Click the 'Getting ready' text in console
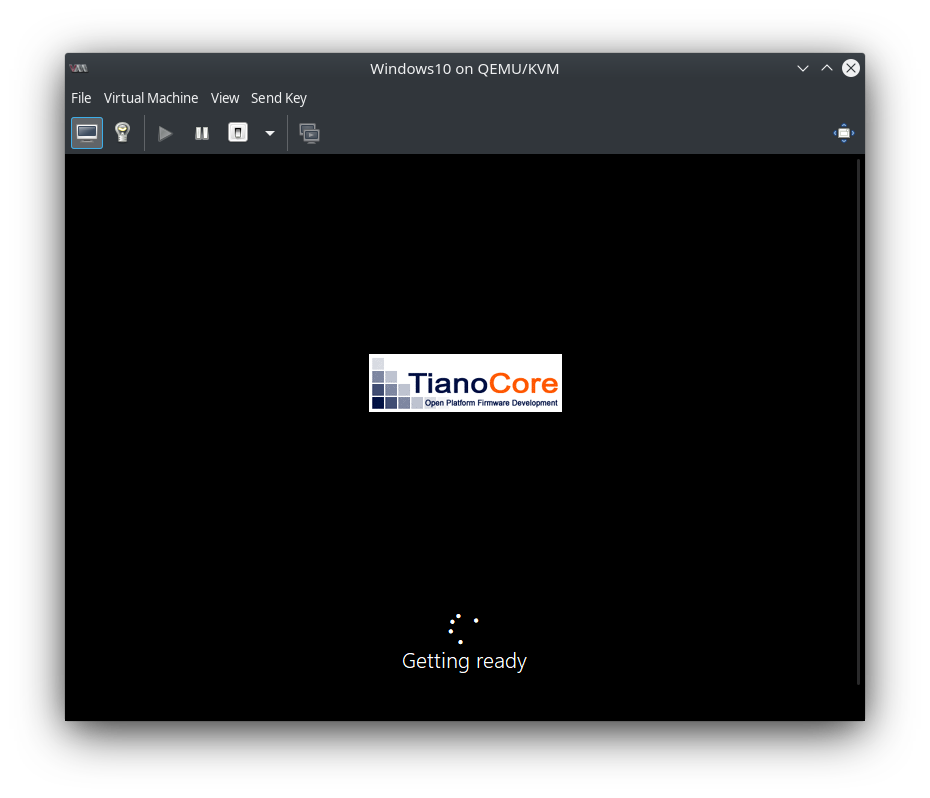The image size is (930, 798). (464, 661)
